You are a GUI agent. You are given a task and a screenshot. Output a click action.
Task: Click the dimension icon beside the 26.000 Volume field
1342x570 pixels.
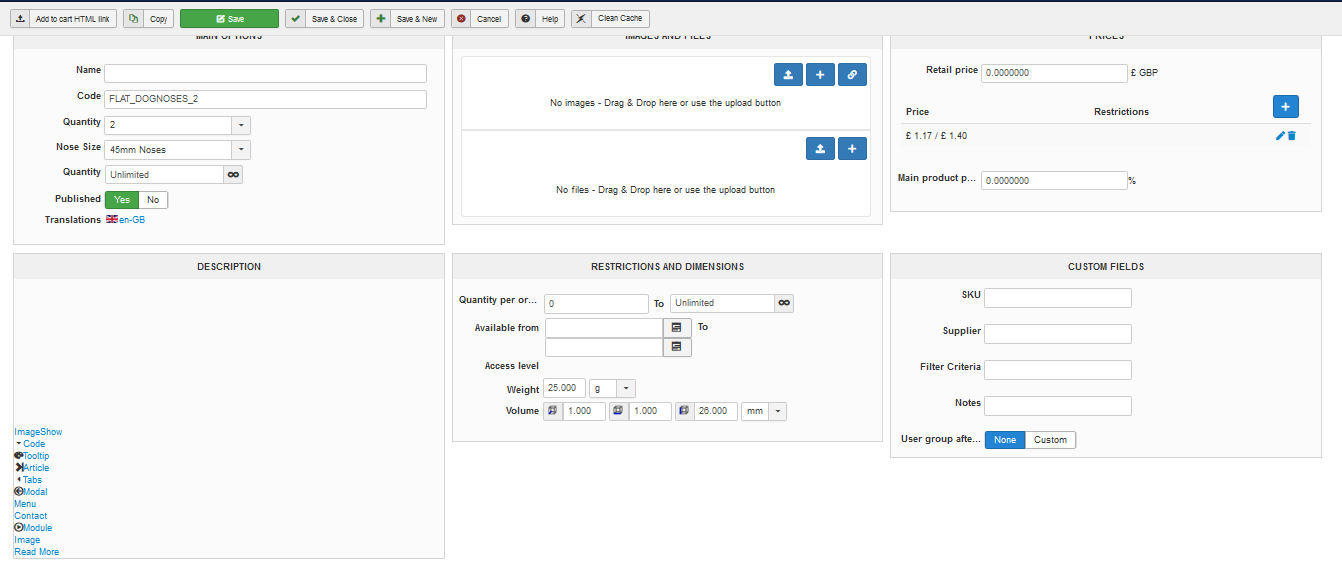tap(685, 411)
